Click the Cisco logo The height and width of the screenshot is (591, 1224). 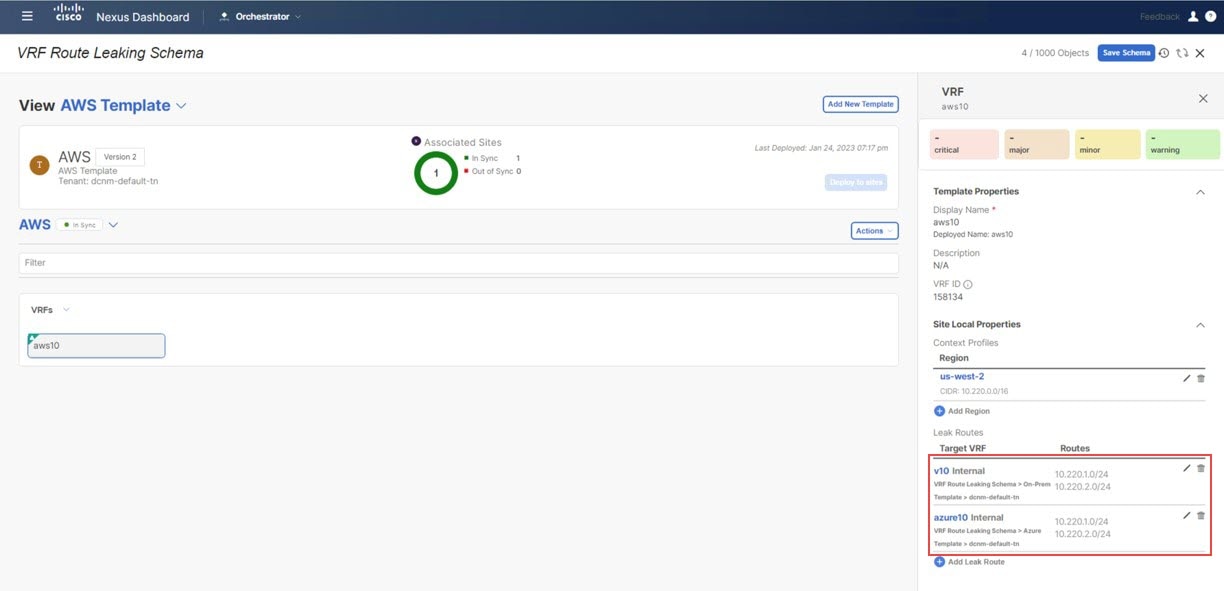pyautogui.click(x=68, y=13)
